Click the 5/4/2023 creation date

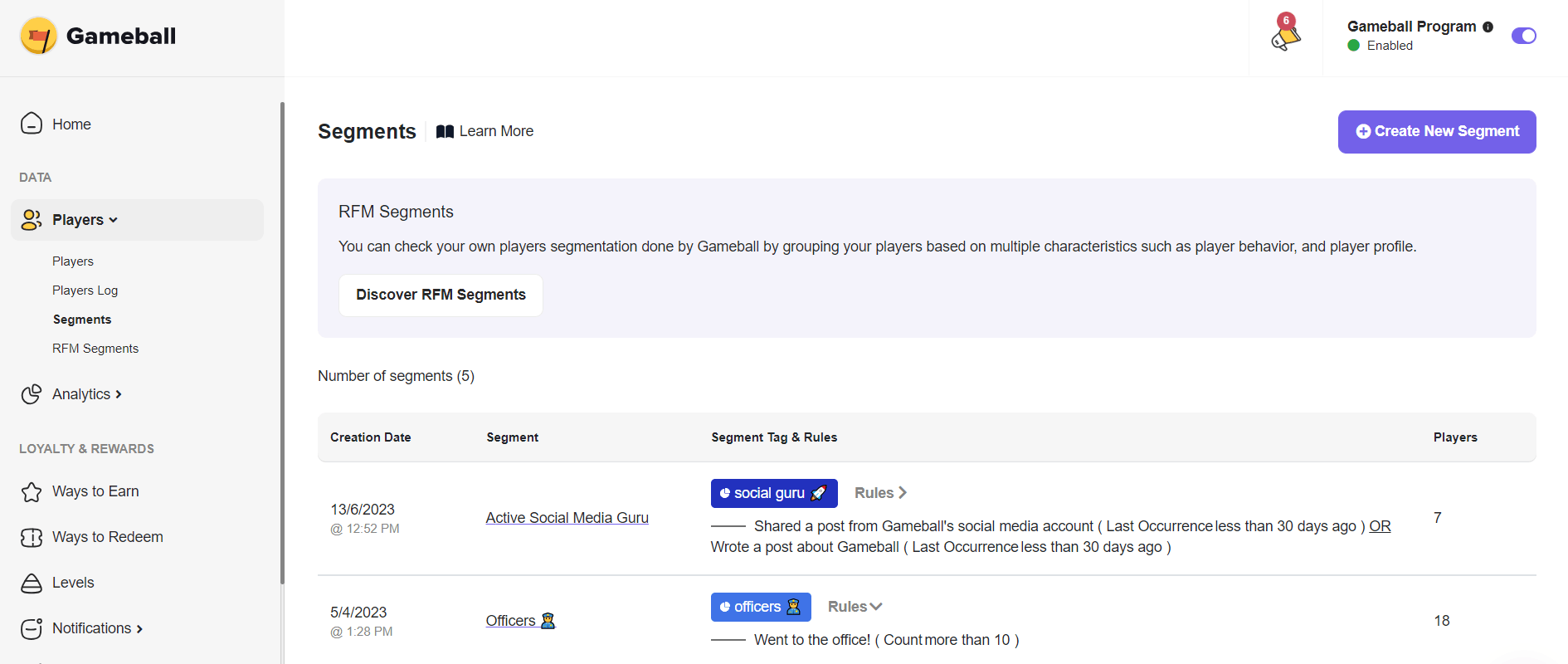point(358,613)
